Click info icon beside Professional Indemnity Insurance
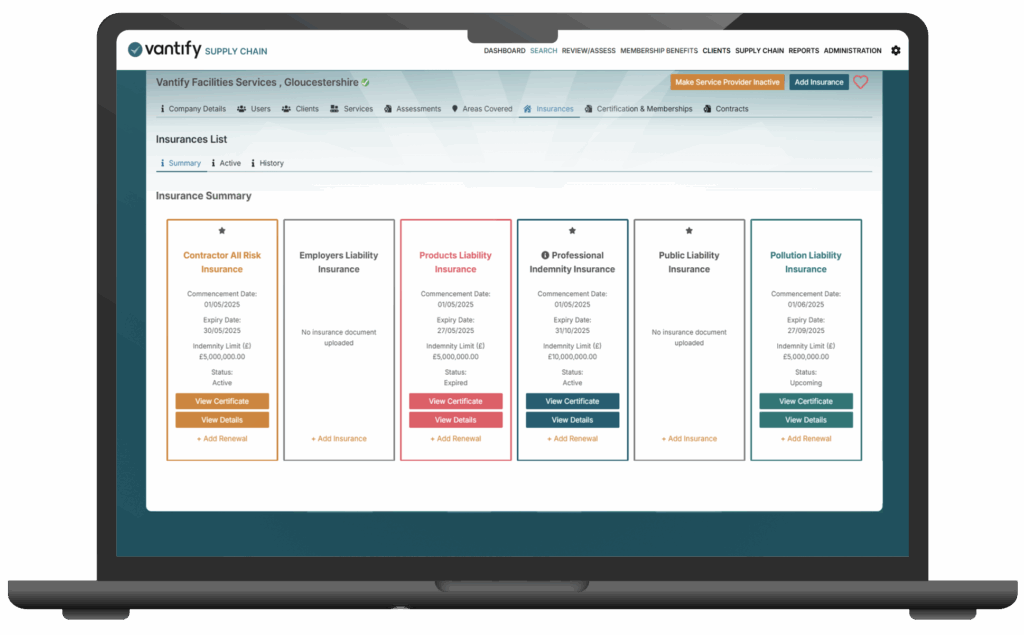Image resolution: width=1024 pixels, height=635 pixels. (545, 255)
